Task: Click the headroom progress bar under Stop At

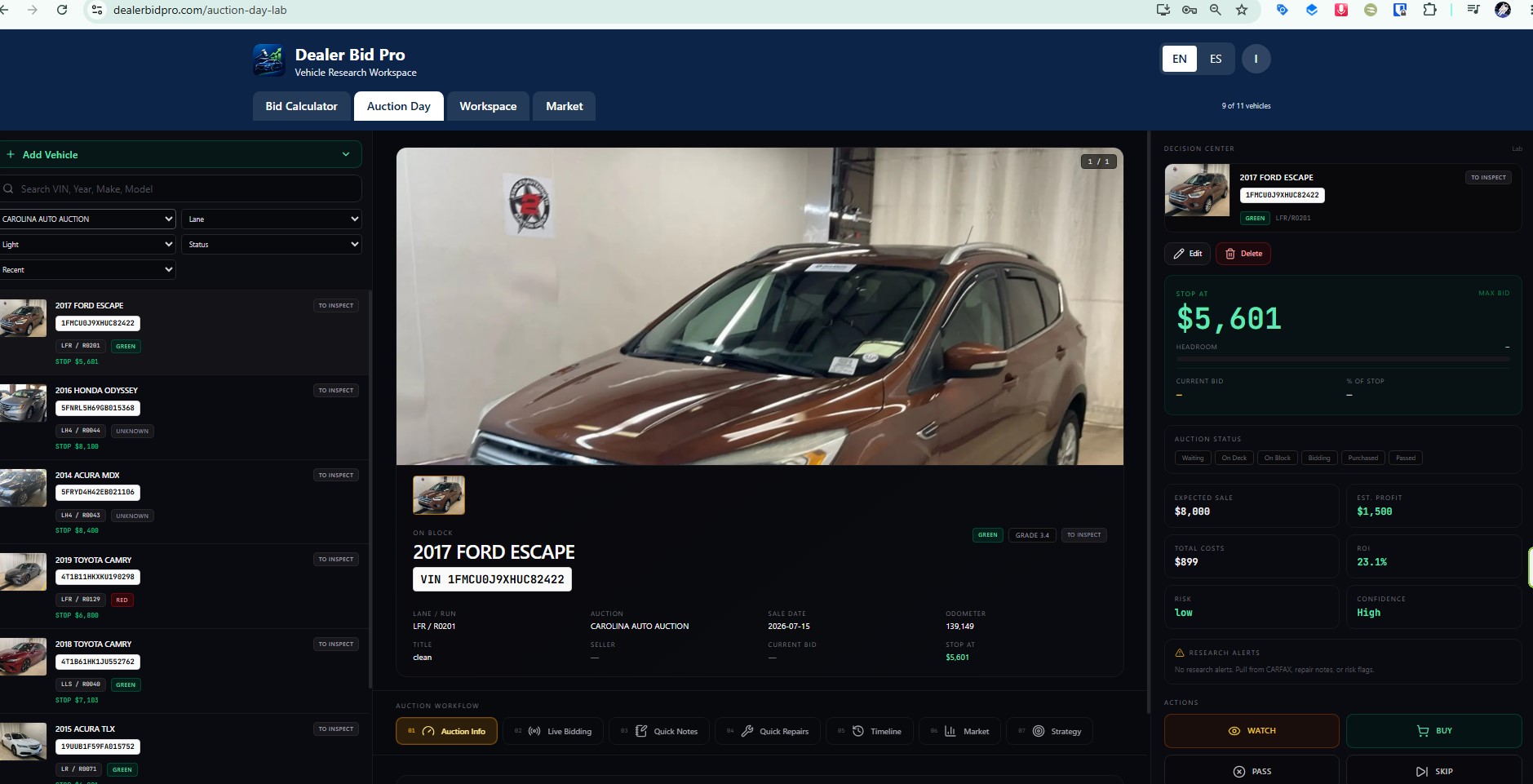Action: point(1343,358)
